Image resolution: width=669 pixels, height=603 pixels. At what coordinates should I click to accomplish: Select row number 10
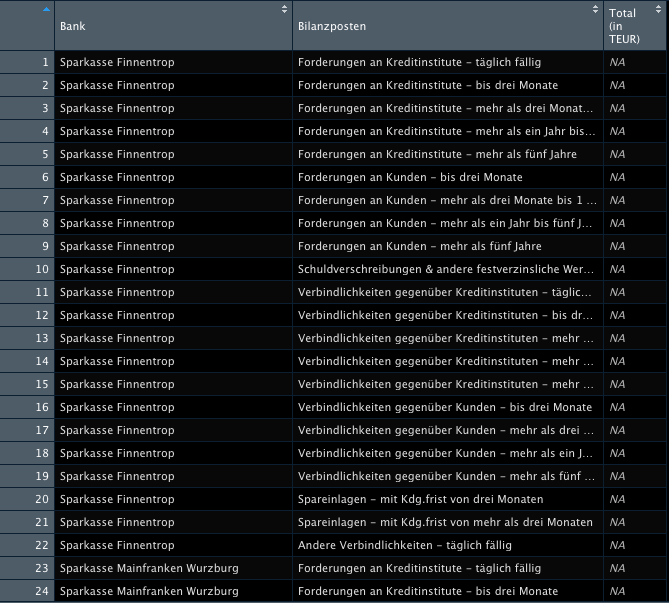pos(41,269)
